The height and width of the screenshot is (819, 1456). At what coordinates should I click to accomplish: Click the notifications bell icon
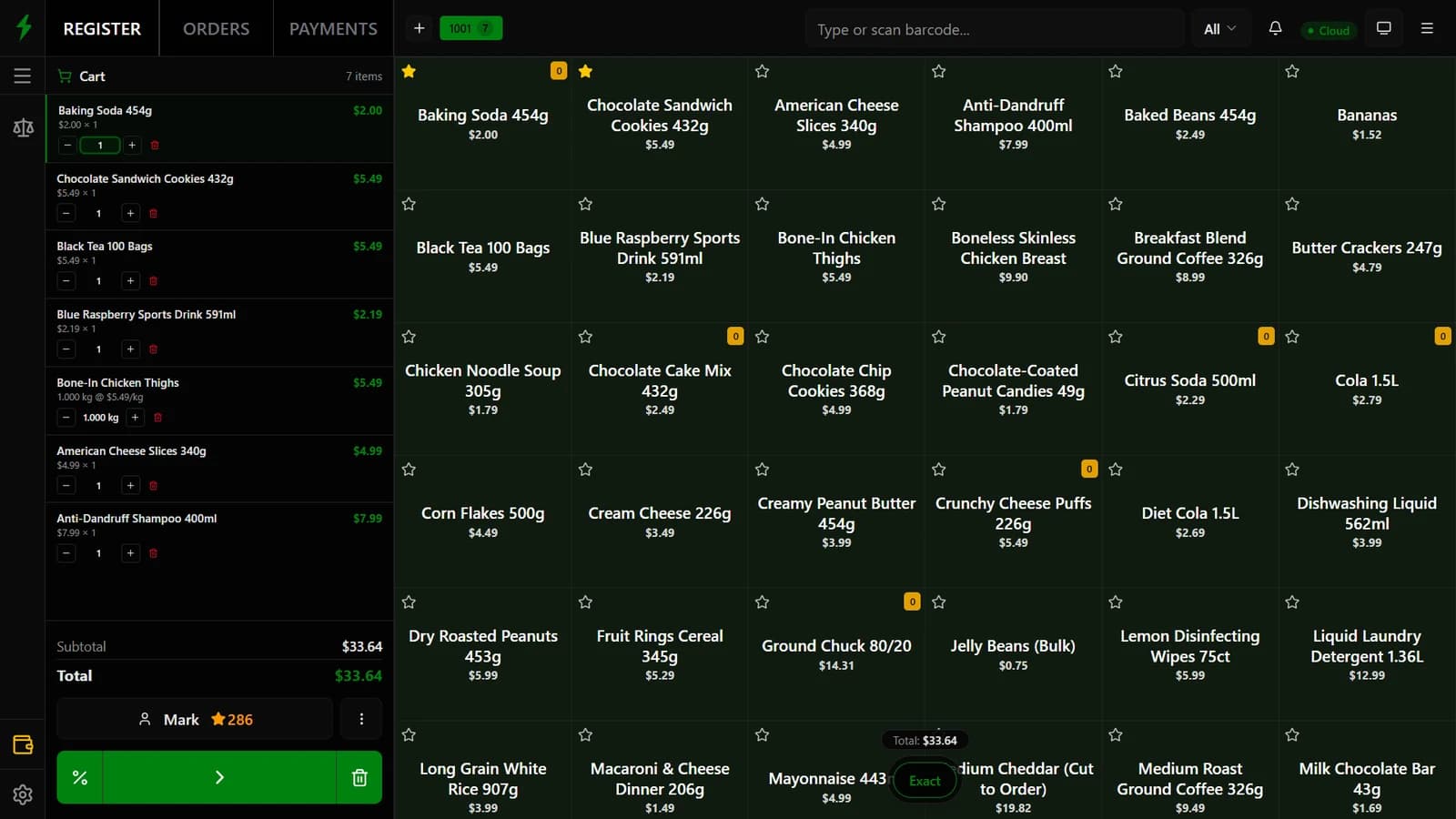click(x=1275, y=28)
